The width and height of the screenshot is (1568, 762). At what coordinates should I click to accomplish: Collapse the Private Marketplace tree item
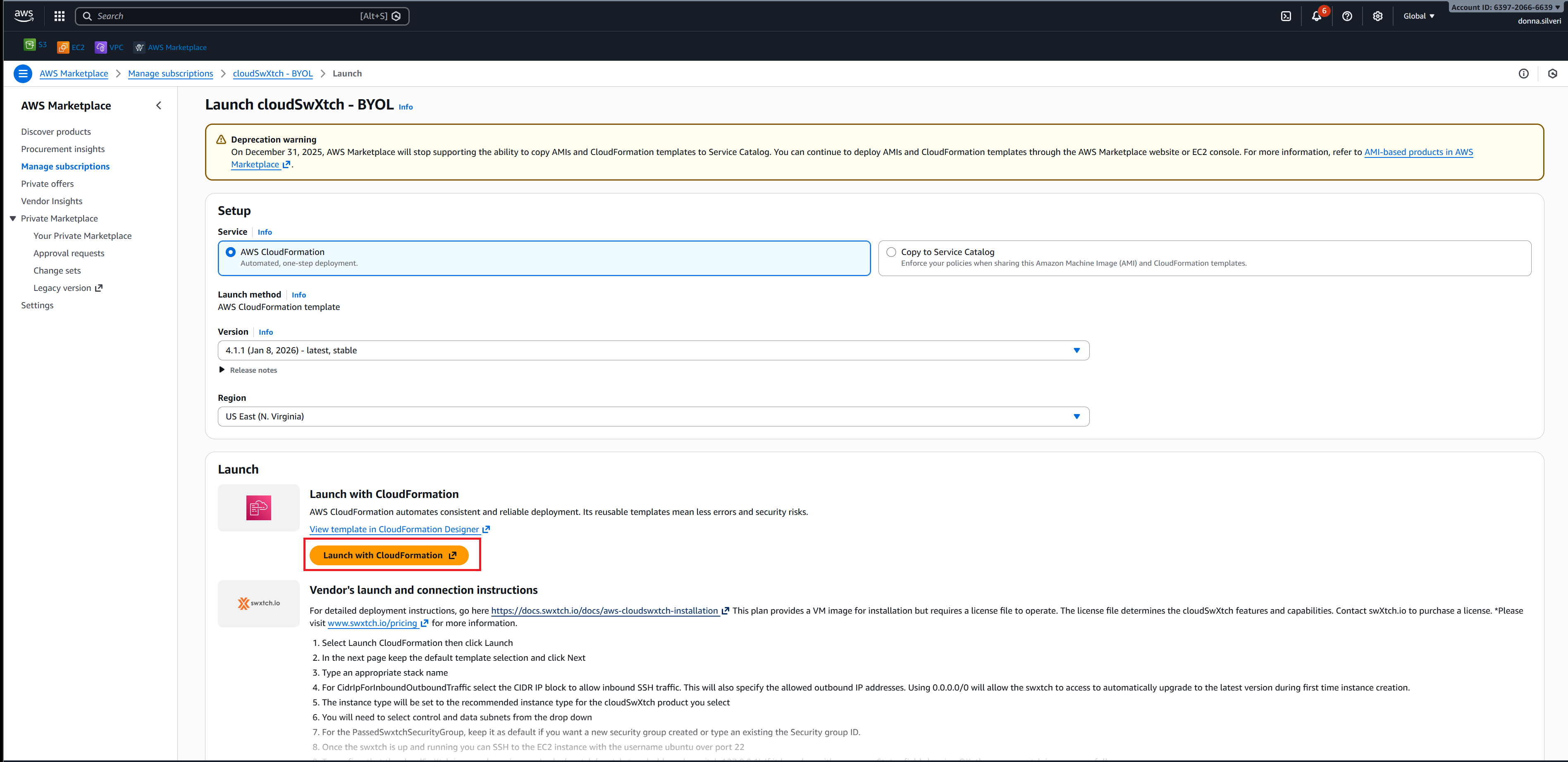[x=13, y=219]
